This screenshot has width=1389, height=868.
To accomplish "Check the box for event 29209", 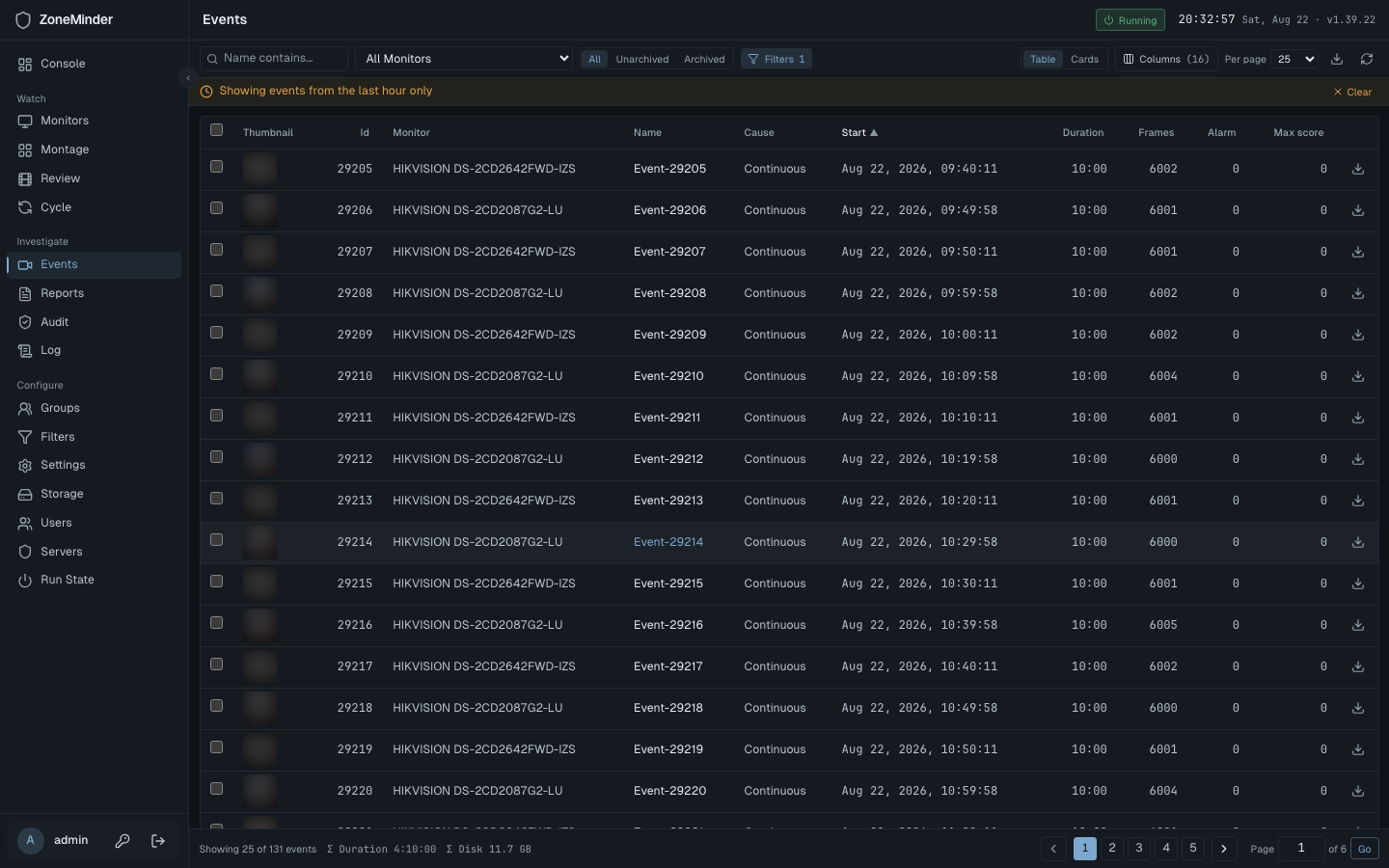I will coord(216,333).
